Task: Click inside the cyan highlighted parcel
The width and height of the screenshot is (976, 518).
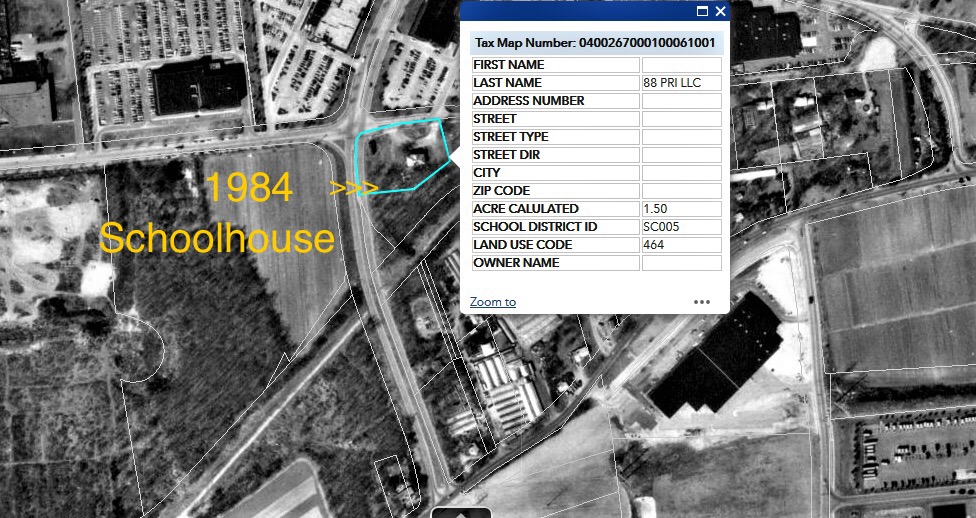Action: point(400,156)
